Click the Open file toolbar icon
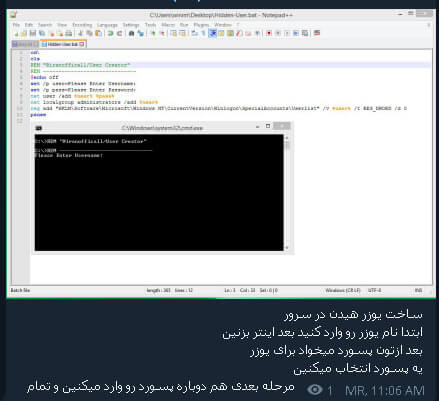Image resolution: width=439 pixels, height=401 pixels. 24,33
